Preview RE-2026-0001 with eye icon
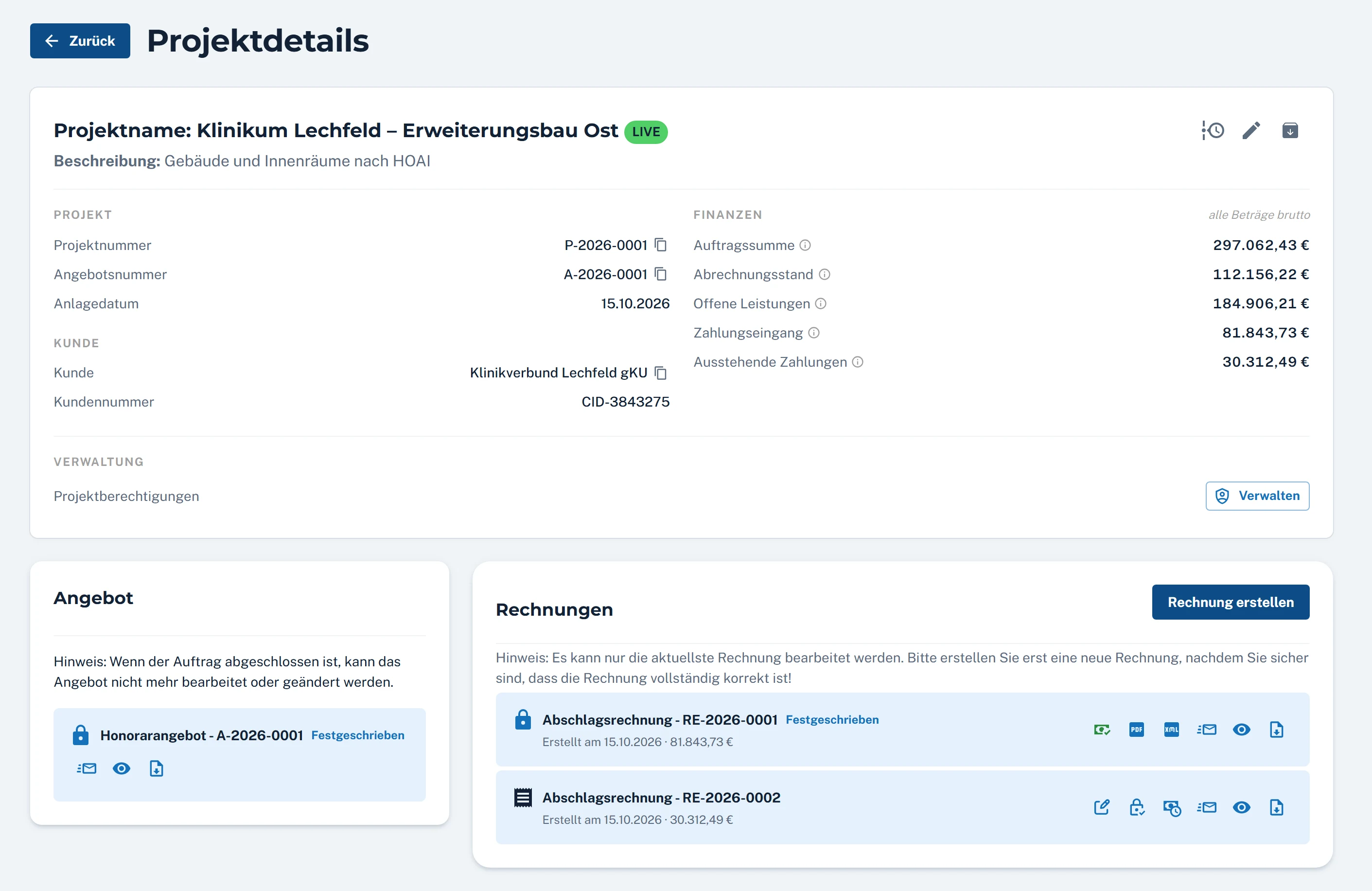Screen dimensions: 1372x891 click(x=1241, y=730)
